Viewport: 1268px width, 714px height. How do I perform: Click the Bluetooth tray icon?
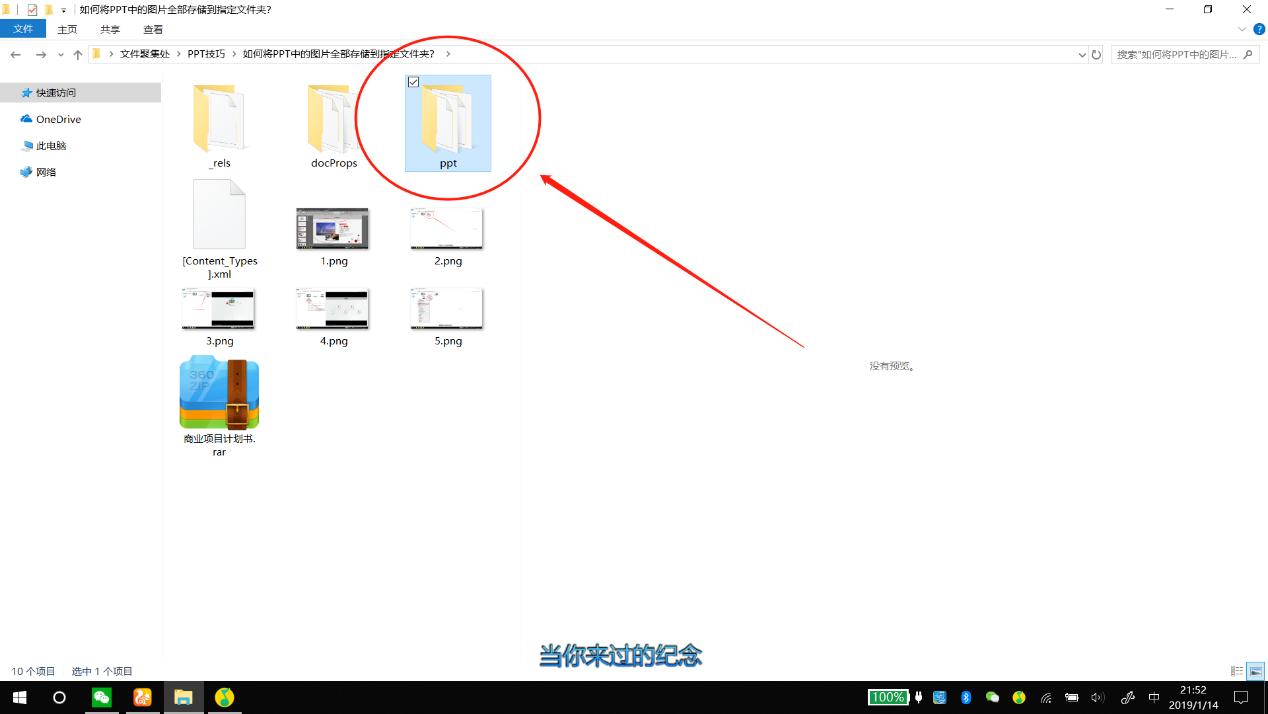966,697
